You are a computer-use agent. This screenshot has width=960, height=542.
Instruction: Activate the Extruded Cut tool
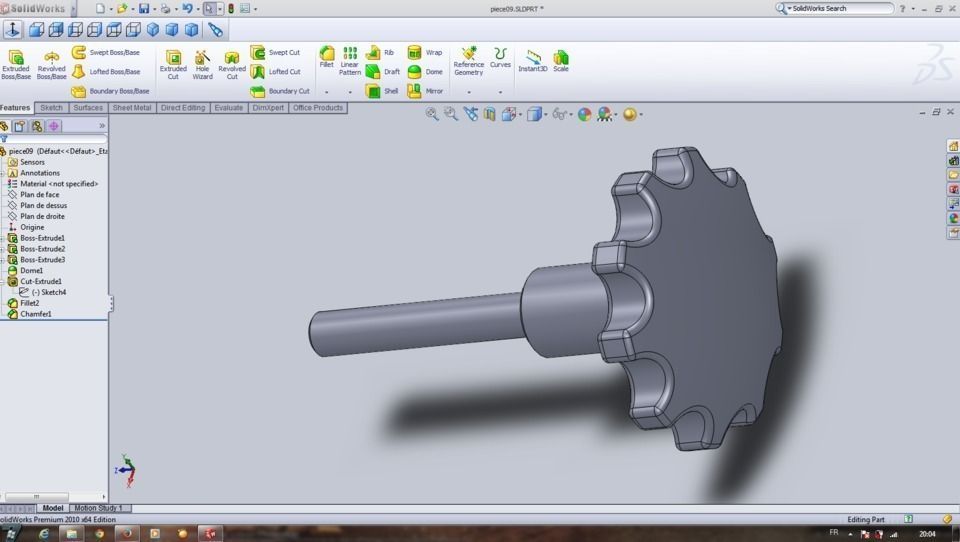pos(173,64)
